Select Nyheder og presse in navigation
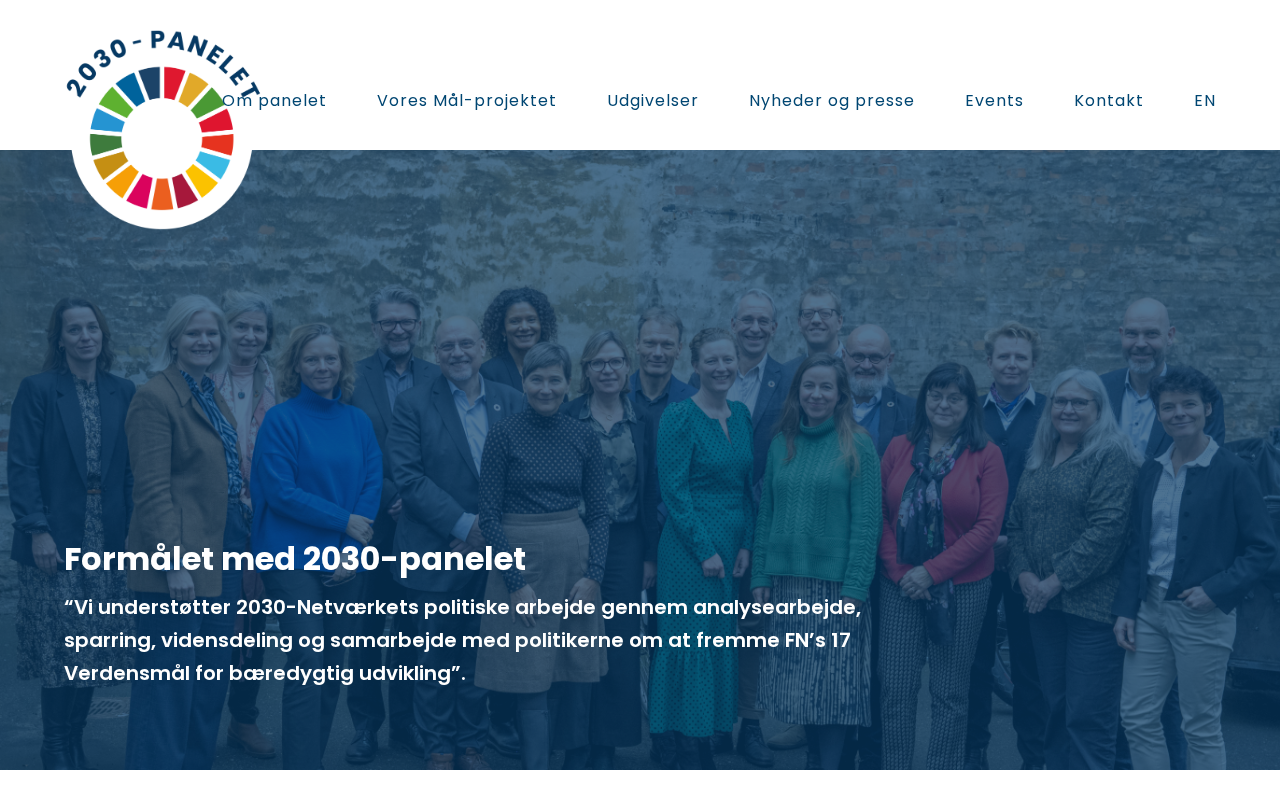This screenshot has height=800, width=1280. coord(831,100)
